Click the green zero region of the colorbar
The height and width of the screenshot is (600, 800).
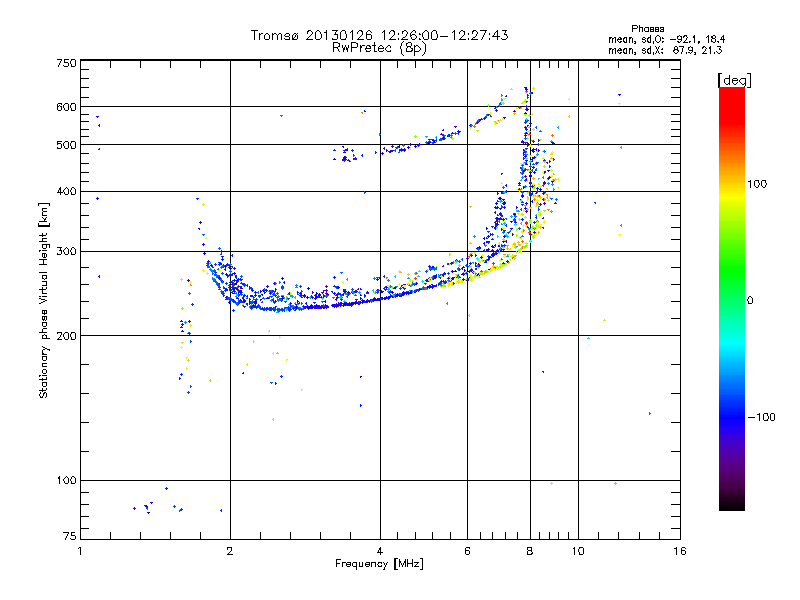(732, 300)
